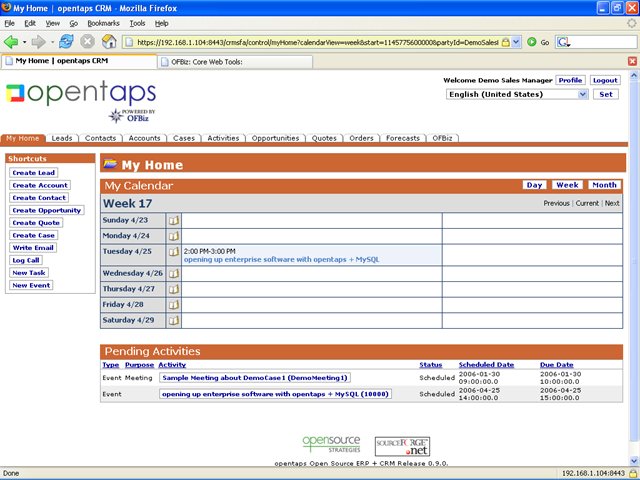Click the Logout button
The width and height of the screenshot is (640, 480).
point(604,80)
